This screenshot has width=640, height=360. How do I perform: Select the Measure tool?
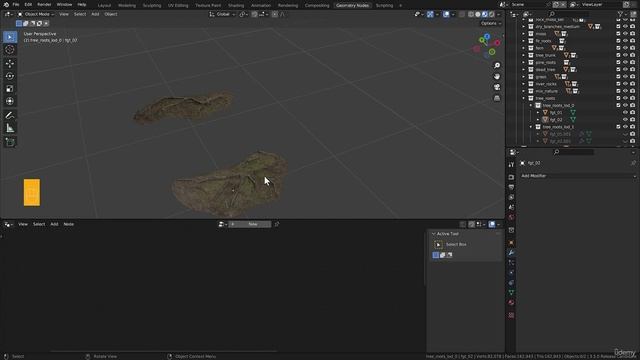pyautogui.click(x=10, y=128)
